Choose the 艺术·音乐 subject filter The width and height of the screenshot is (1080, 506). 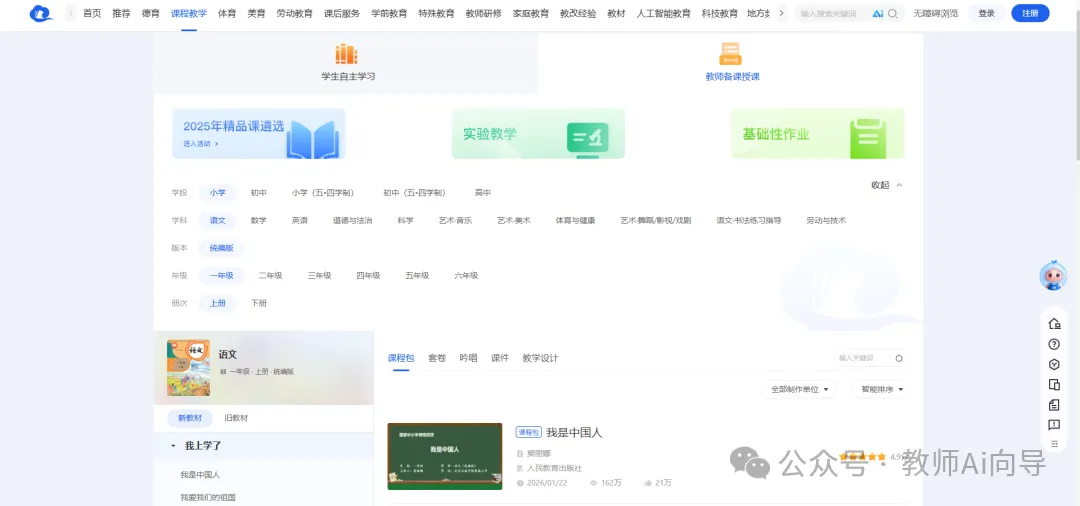click(x=455, y=220)
